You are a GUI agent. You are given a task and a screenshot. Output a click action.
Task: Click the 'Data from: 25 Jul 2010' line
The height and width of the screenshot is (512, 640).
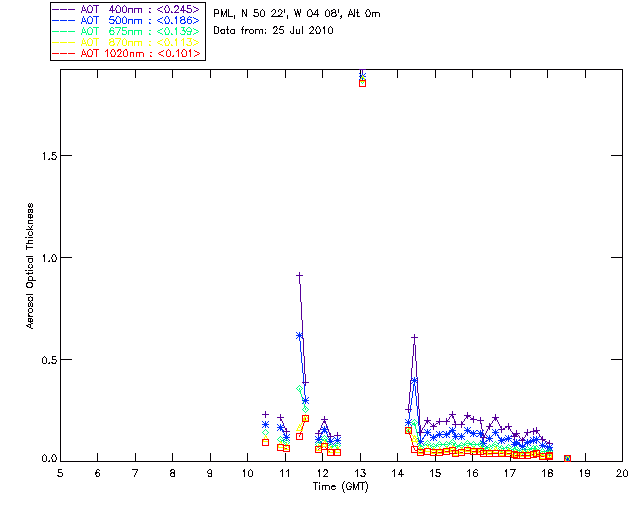273,31
